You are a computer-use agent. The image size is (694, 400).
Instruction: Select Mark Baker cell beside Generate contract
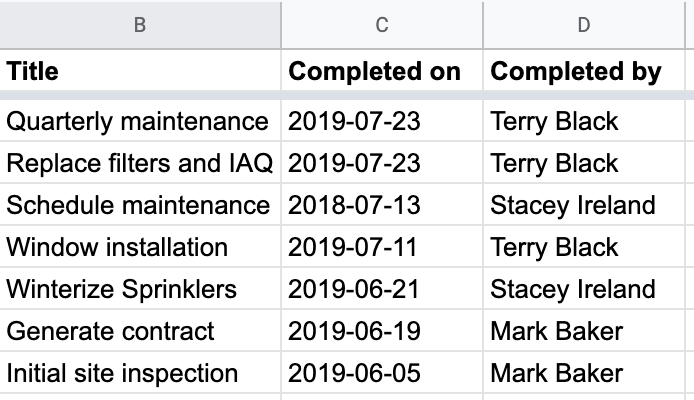point(584,331)
